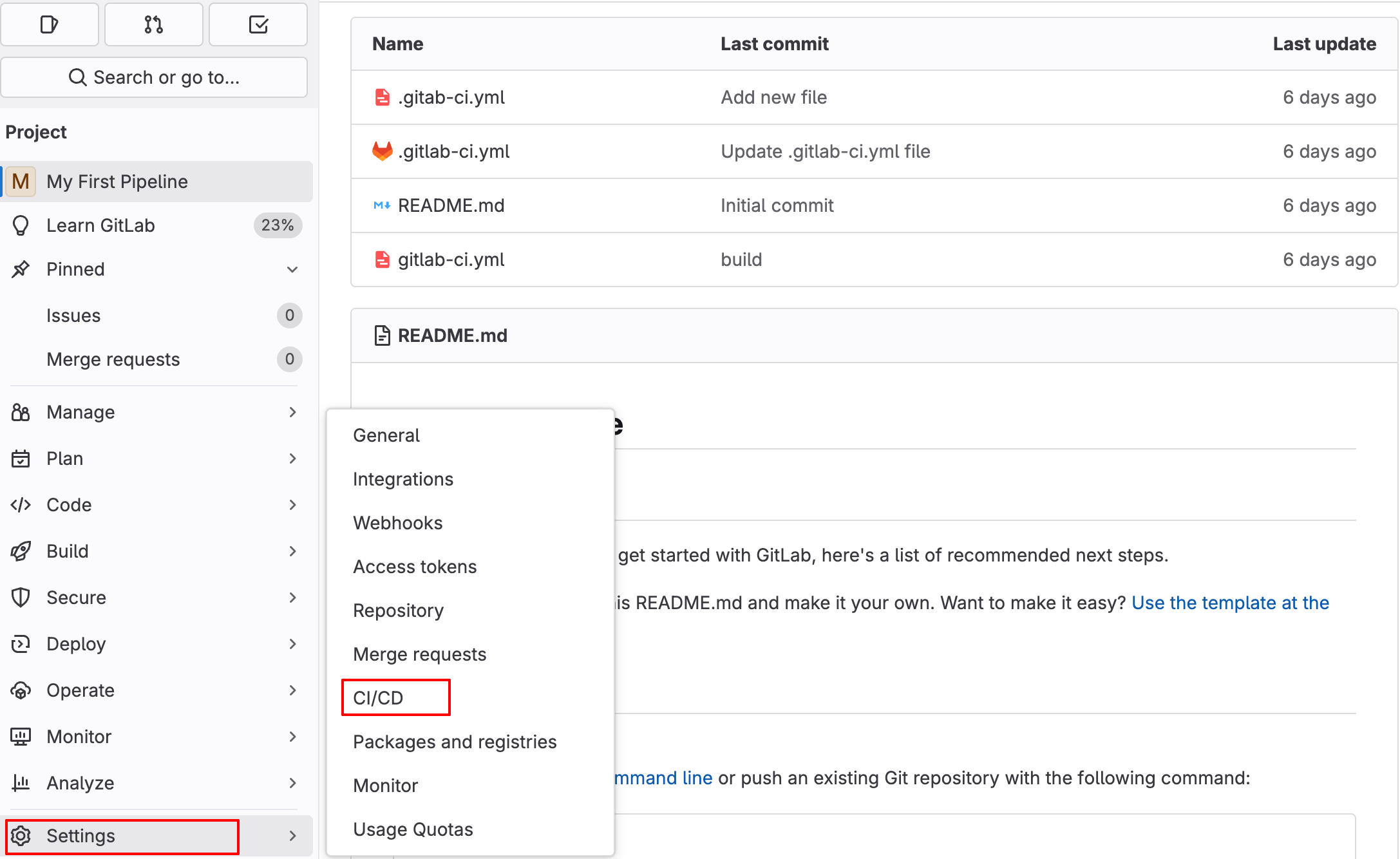Select the Analyze chart icon
This screenshot has height=859, width=1400.
point(21,782)
